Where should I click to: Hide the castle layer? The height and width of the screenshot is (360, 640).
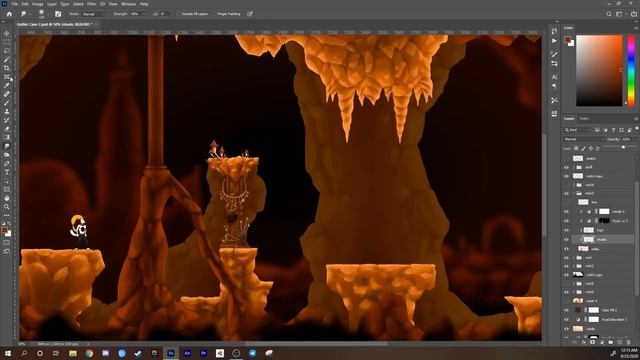pyautogui.click(x=566, y=329)
